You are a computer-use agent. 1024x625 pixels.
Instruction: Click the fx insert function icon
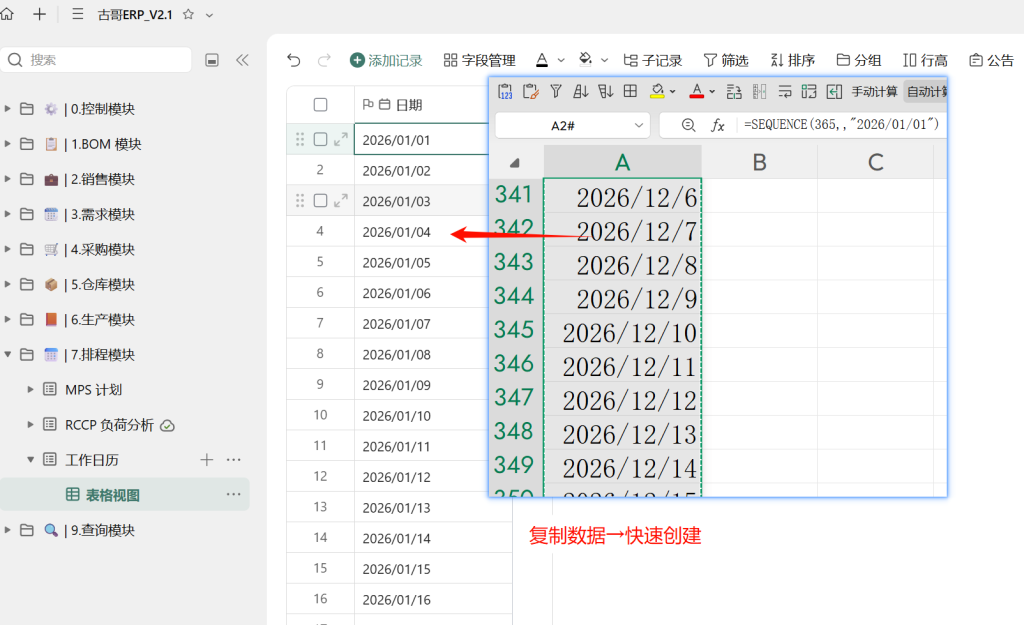click(718, 125)
